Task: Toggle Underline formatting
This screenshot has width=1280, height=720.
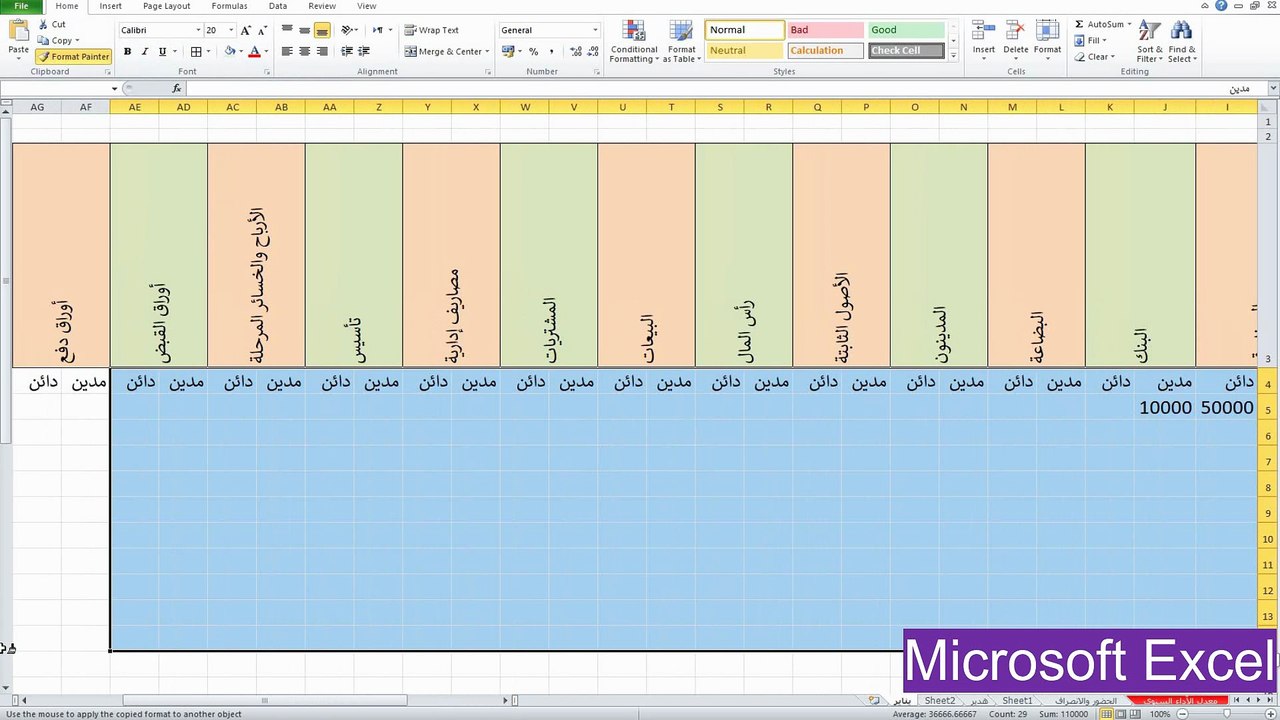Action: (160, 51)
